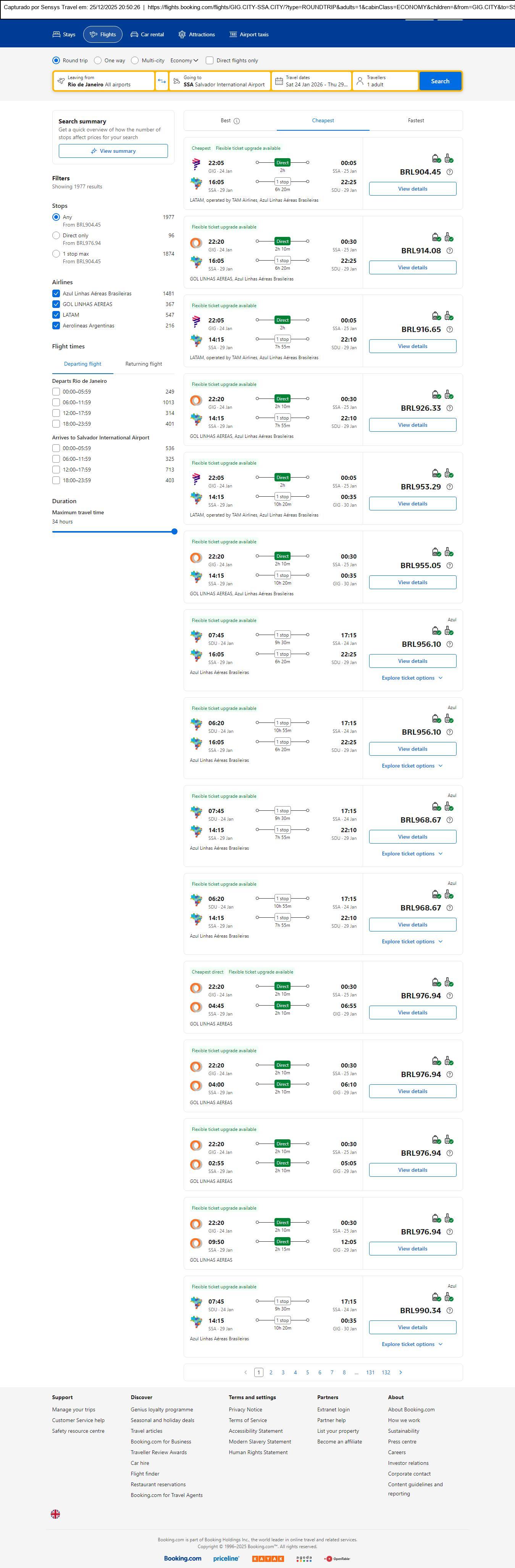Click the swap origin and destination arrows icon
This screenshot has height=1568, width=515.
[162, 81]
